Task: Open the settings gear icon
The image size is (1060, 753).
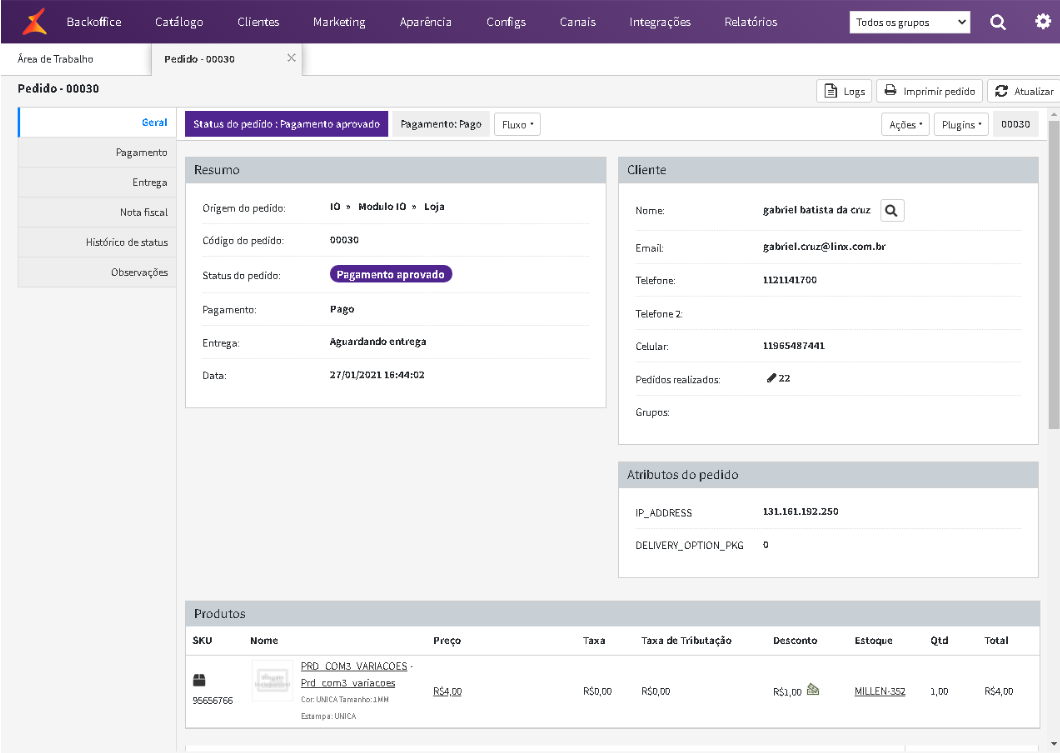Action: pos(1042,21)
